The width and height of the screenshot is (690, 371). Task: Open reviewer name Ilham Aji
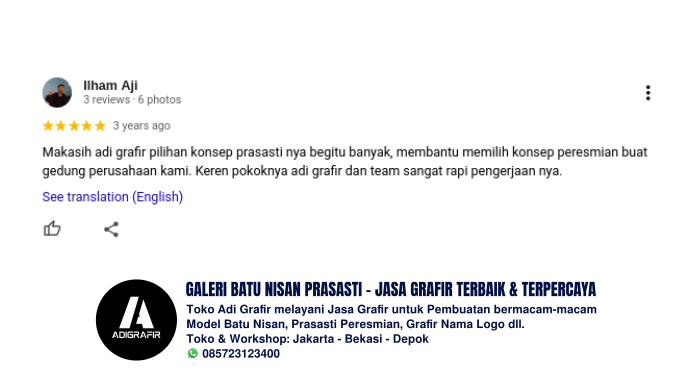(110, 85)
